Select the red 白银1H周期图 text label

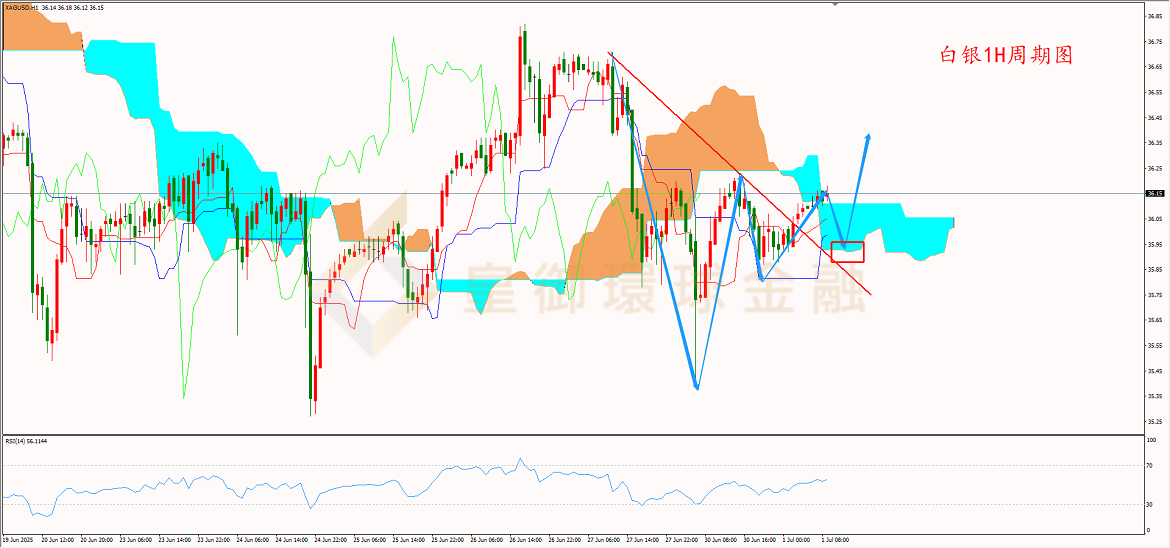pyautogui.click(x=1005, y=55)
